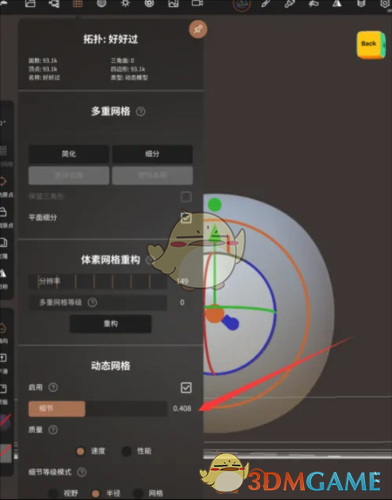Select the 网格 detail mode radio button
This screenshot has height=500, width=392.
pos(138,493)
